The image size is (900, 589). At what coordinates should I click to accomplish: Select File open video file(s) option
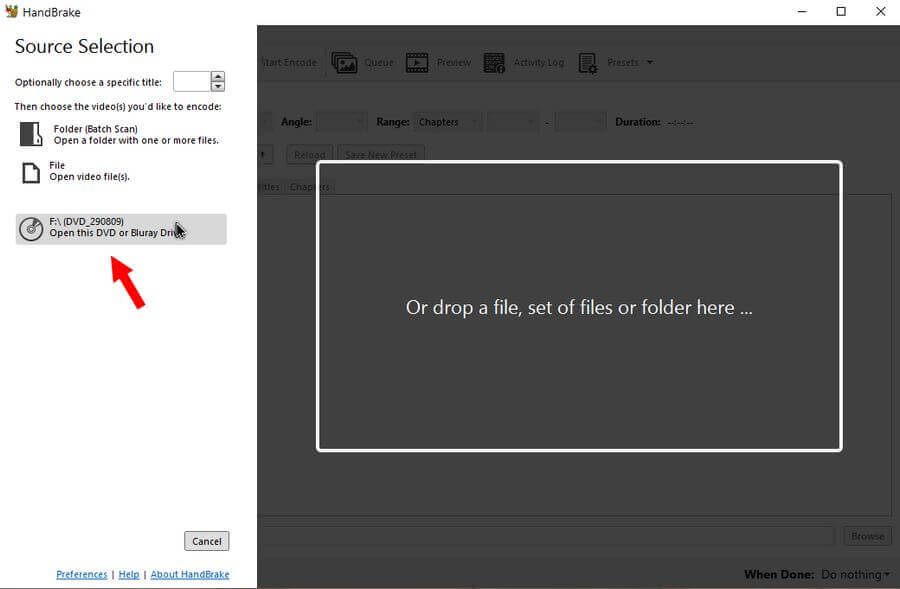pyautogui.click(x=75, y=171)
